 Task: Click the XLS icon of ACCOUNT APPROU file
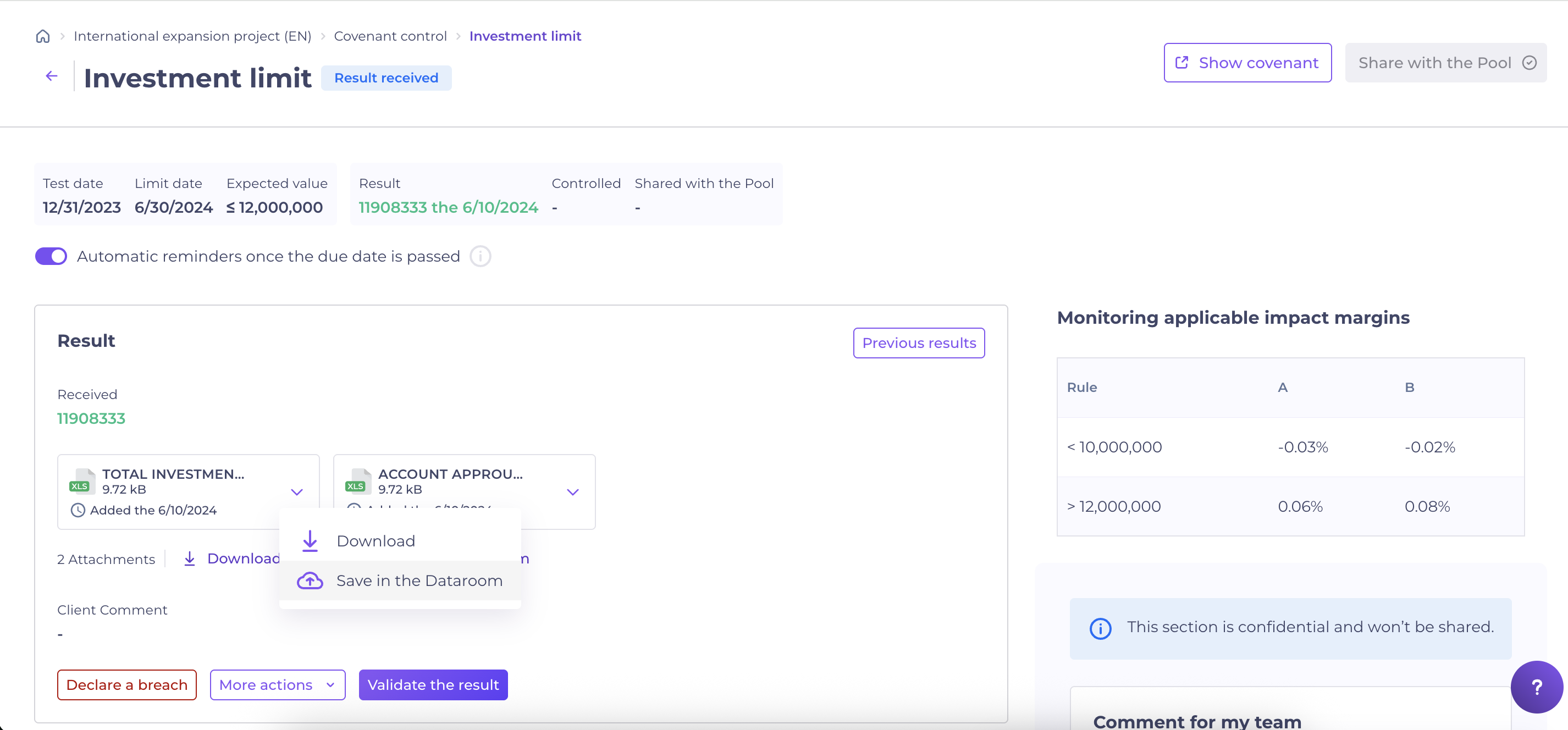point(358,481)
